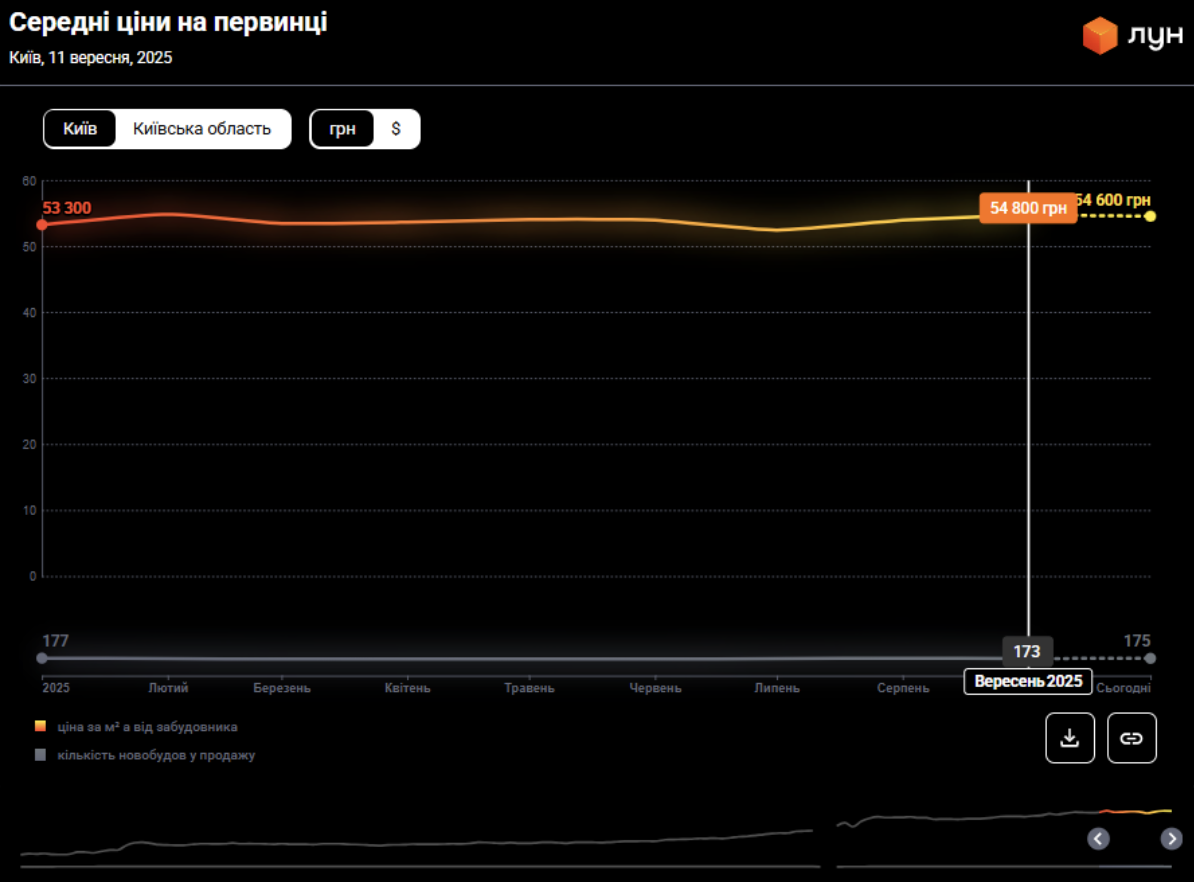Toggle the кількість новобудов у продажу legend label
The height and width of the screenshot is (882, 1194).
pos(156,755)
